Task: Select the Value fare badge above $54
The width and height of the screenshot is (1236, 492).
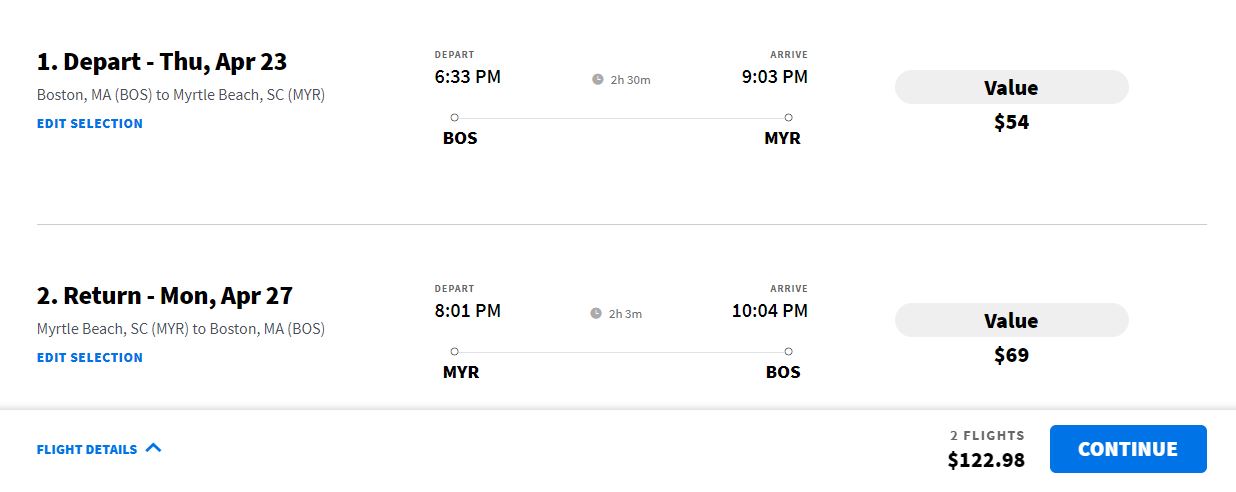Action: [1011, 88]
